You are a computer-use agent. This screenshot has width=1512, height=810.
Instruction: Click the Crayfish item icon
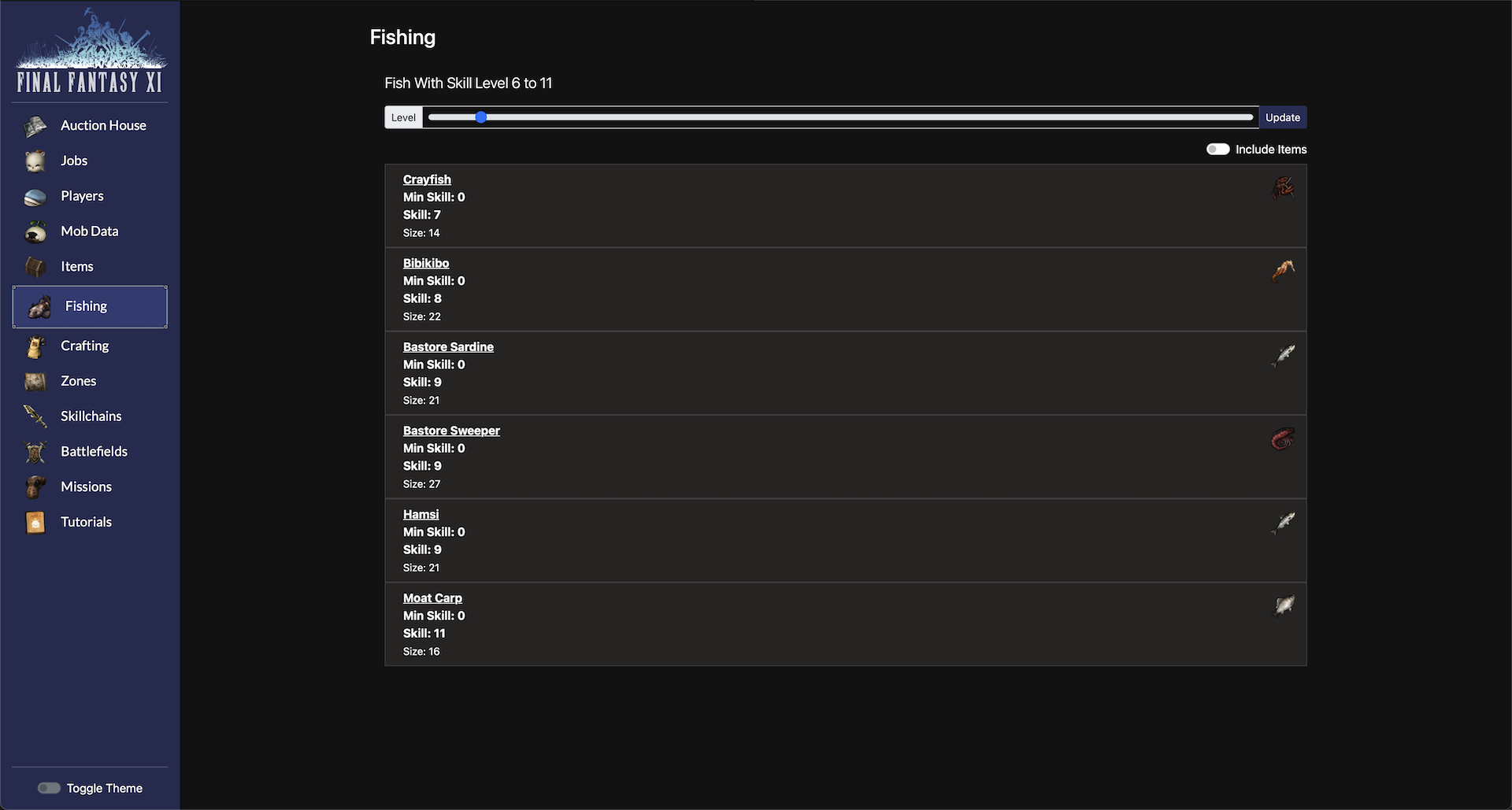click(x=1283, y=188)
